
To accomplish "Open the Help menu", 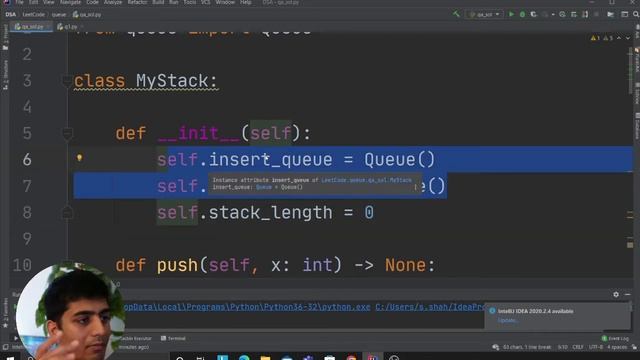I will [245, 2].
